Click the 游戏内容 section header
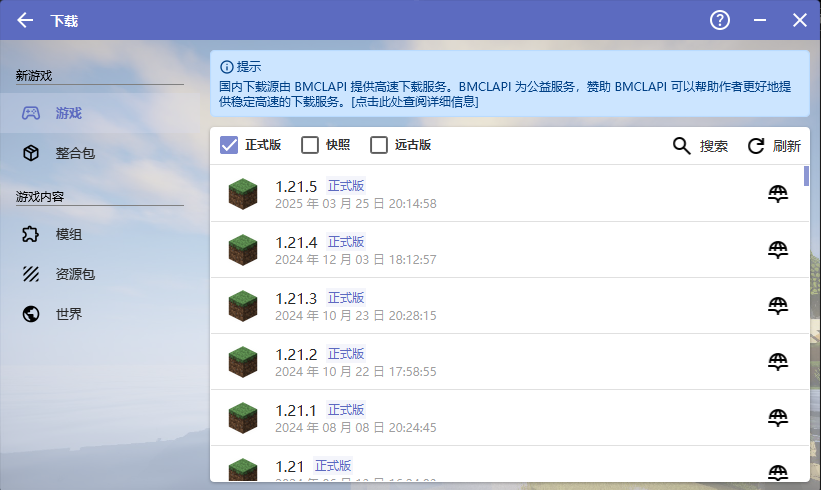The width and height of the screenshot is (821, 490). coord(40,197)
